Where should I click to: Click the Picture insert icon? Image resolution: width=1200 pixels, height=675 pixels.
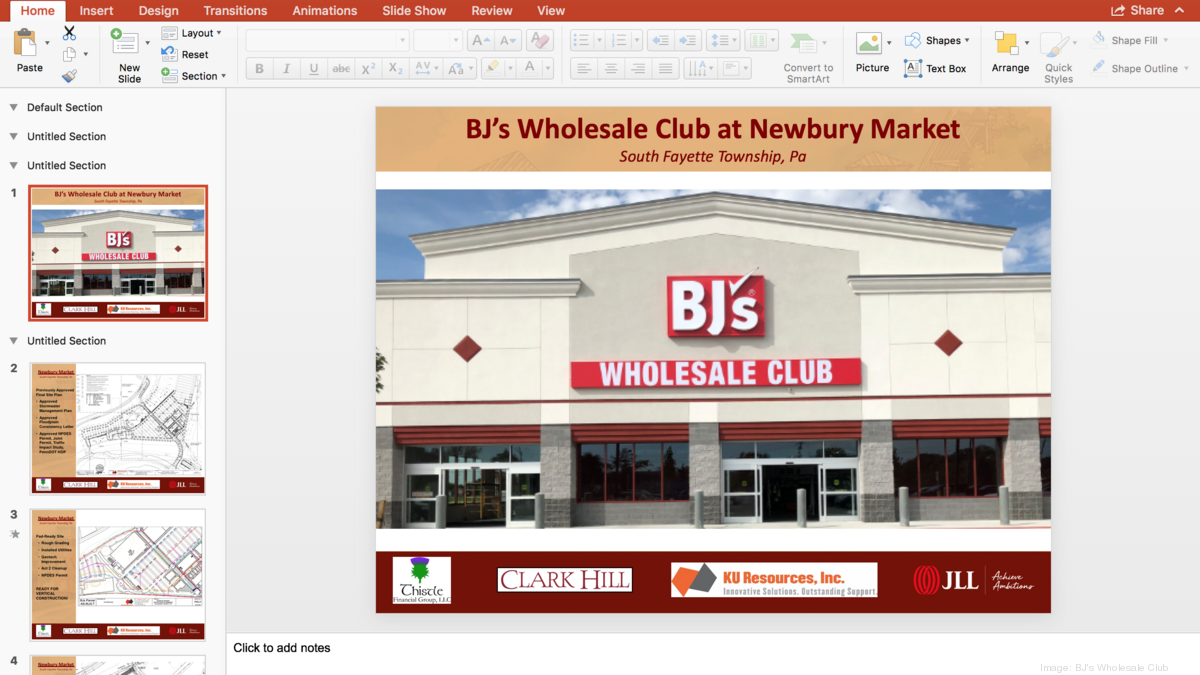tap(869, 44)
